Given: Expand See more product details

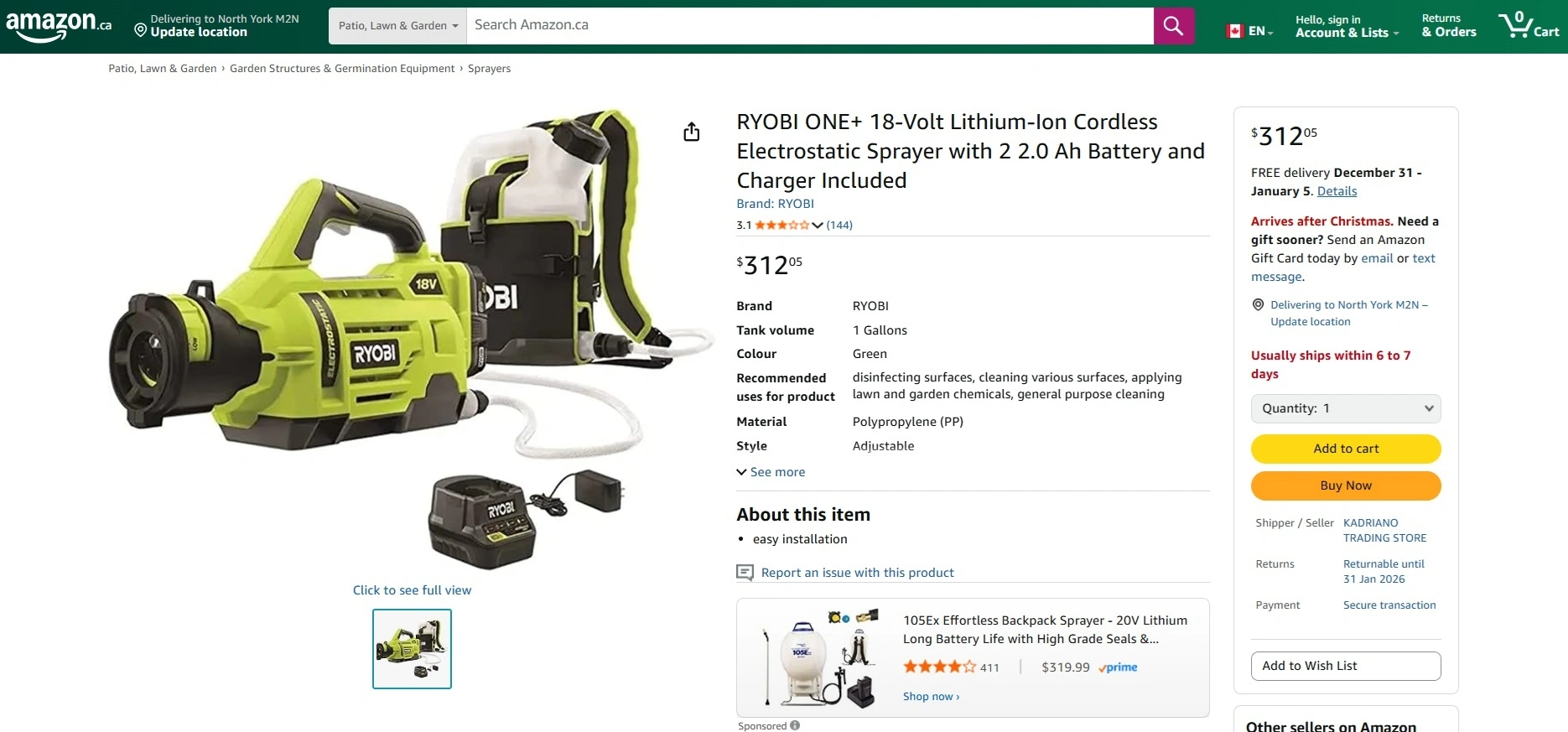Looking at the screenshot, I should click(771, 472).
